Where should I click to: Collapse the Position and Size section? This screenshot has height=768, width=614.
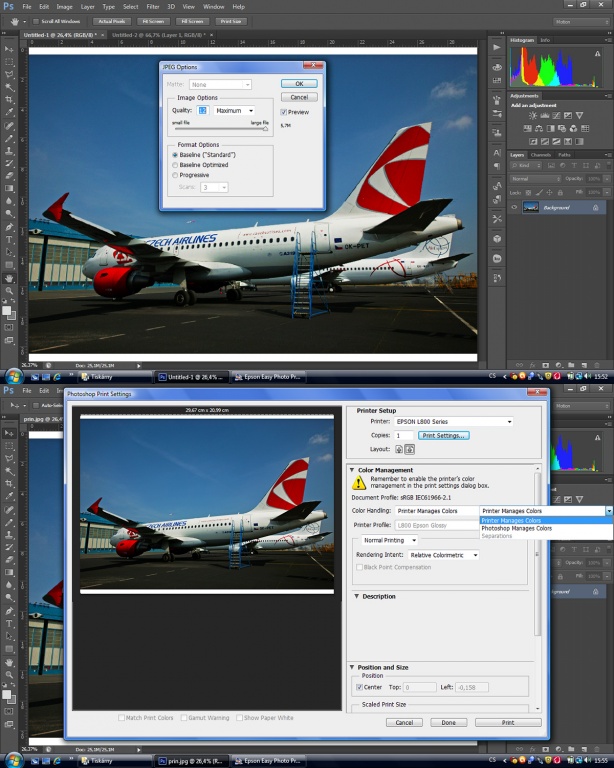[x=352, y=667]
